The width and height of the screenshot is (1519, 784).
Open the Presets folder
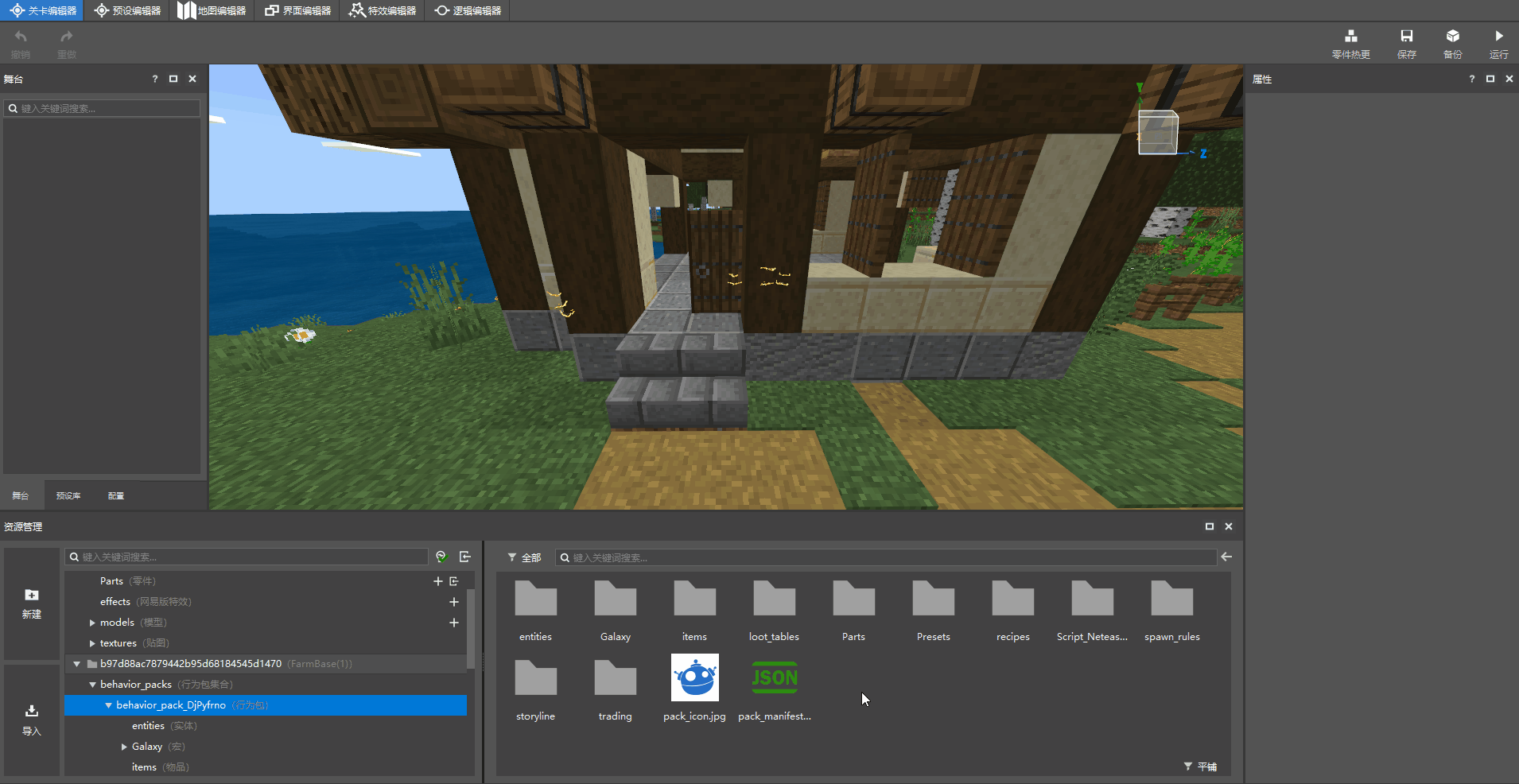point(934,598)
